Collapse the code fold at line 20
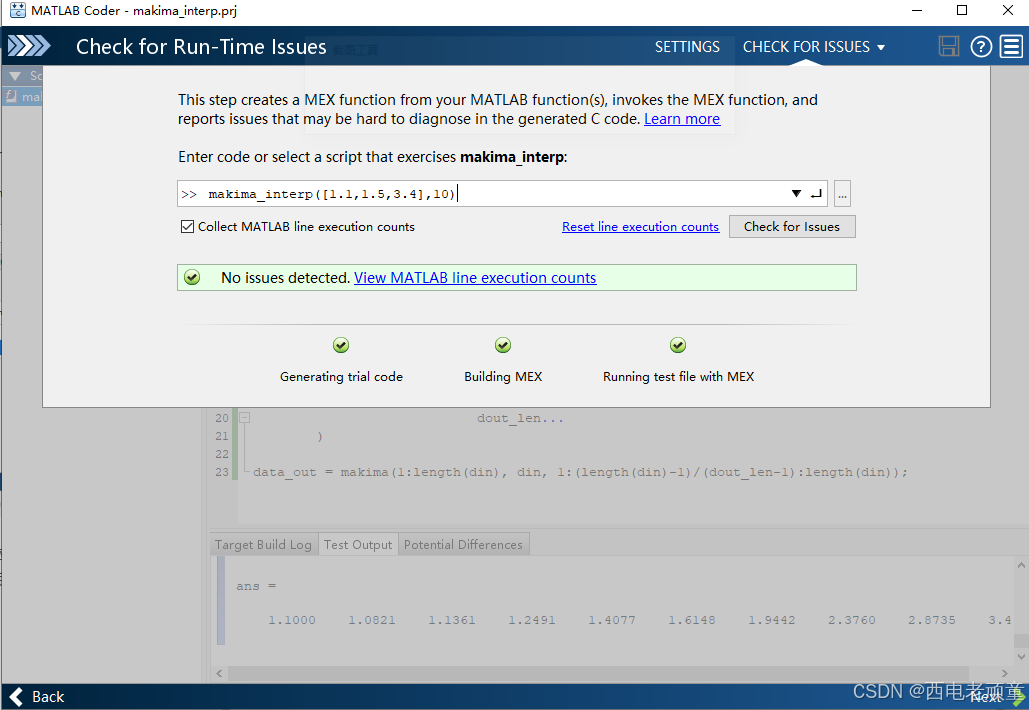The height and width of the screenshot is (710, 1029). 245,417
